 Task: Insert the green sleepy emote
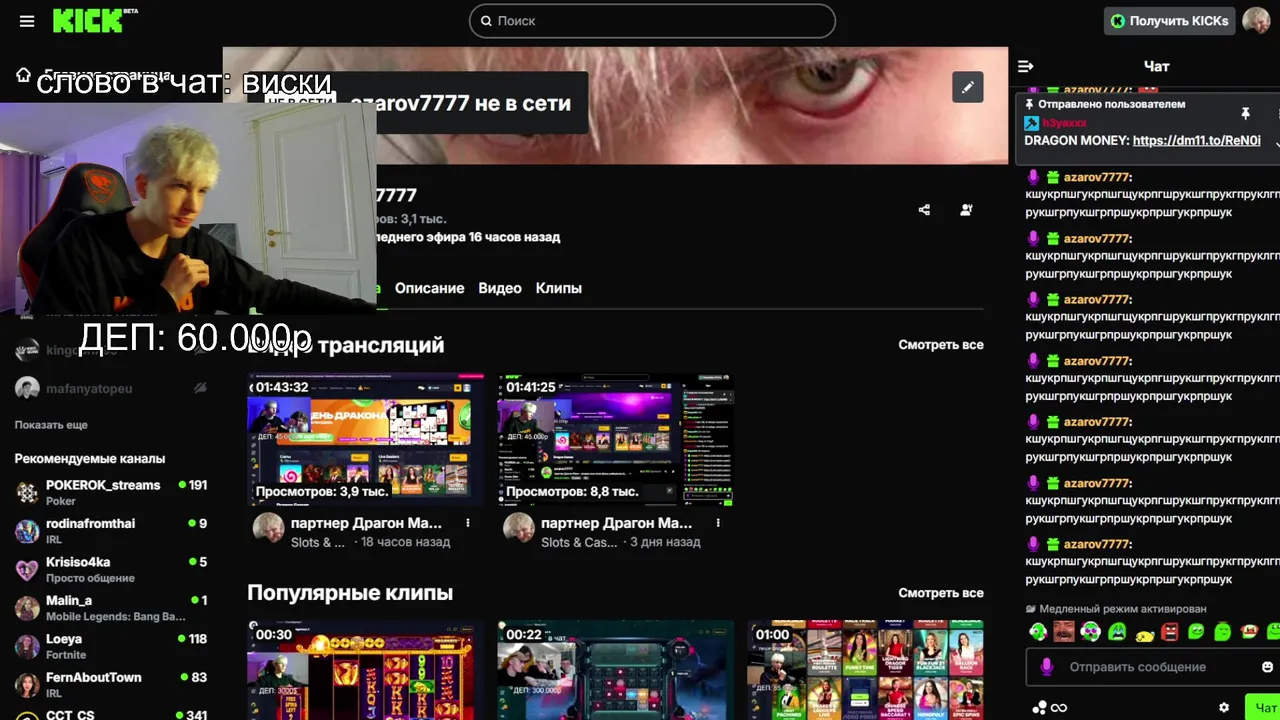click(x=1222, y=631)
